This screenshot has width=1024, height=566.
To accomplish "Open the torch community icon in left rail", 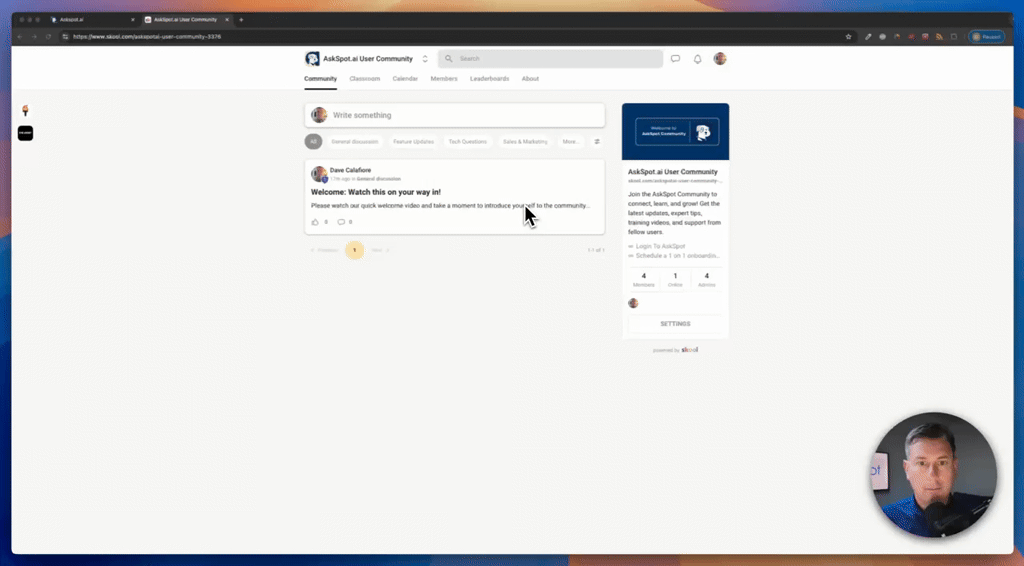I will point(25,110).
